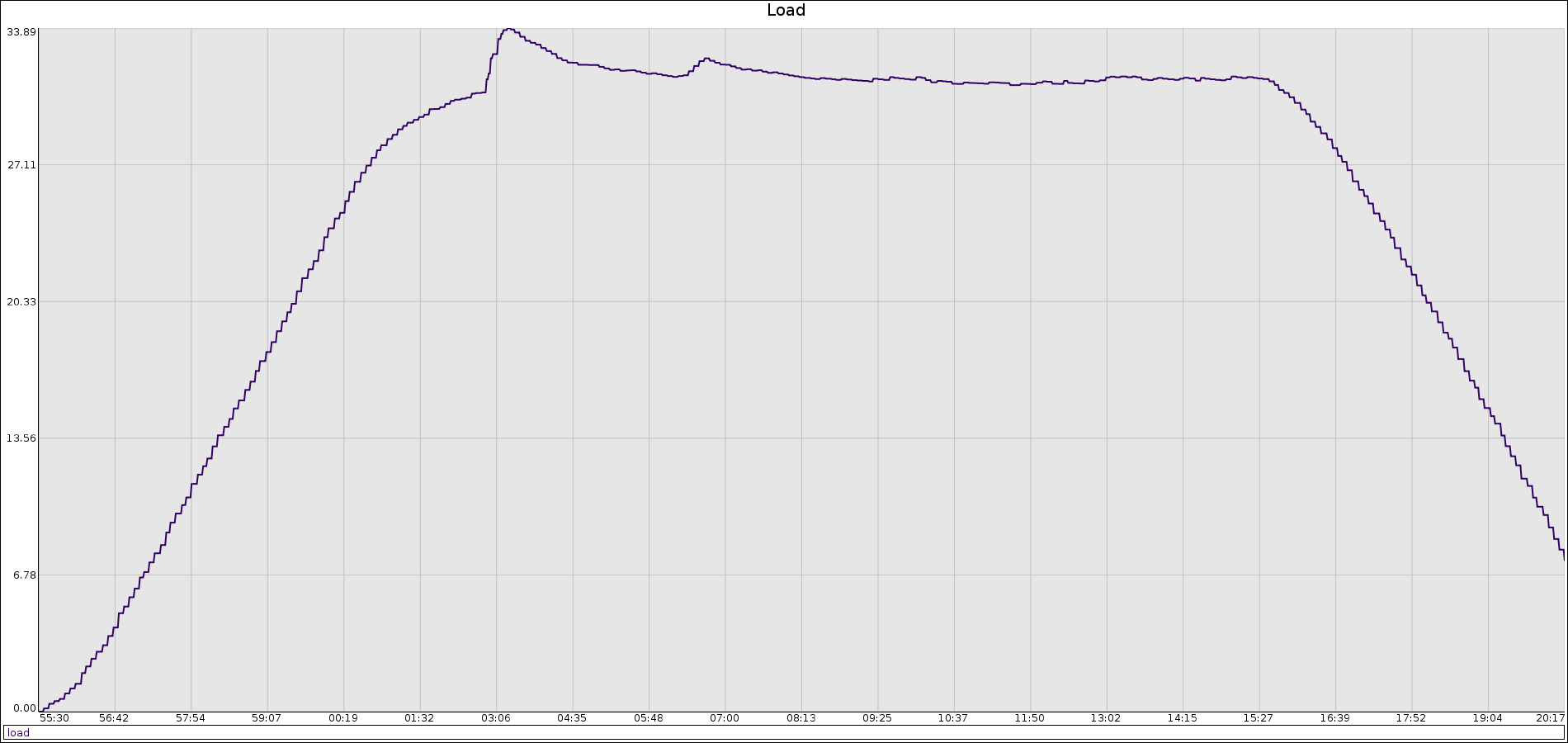Click the 07:00 time axis label
The width and height of the screenshot is (1568, 743).
point(725,718)
